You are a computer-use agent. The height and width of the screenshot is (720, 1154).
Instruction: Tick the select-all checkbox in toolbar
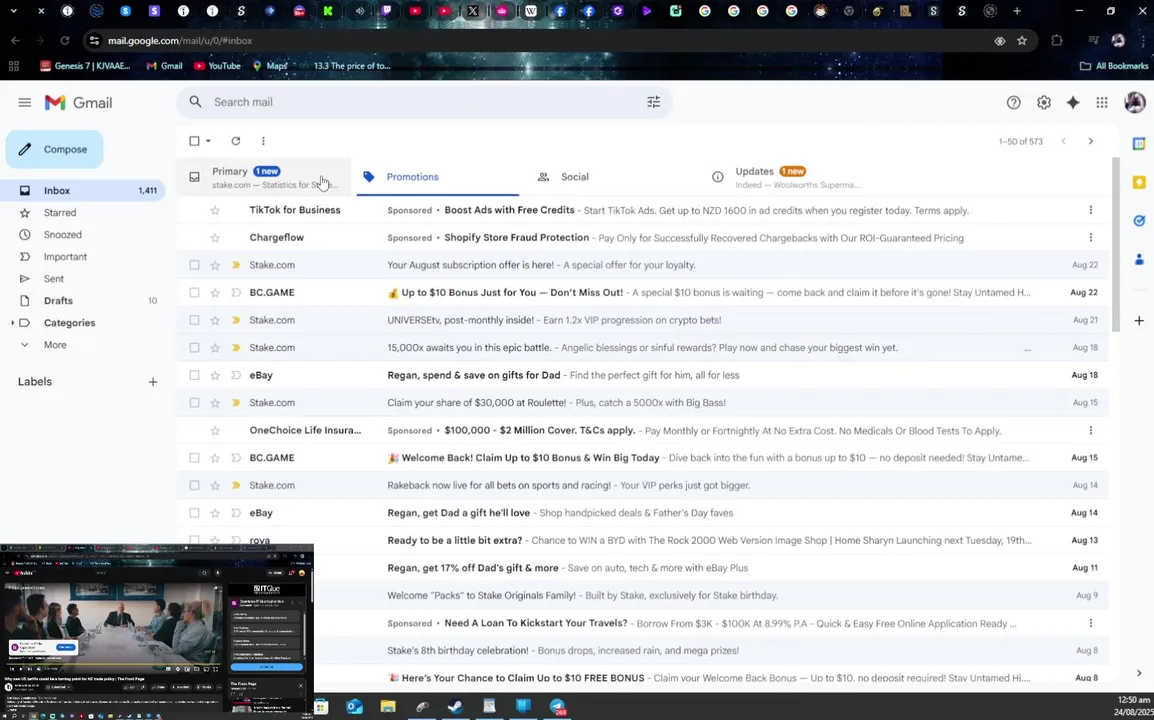click(x=194, y=141)
